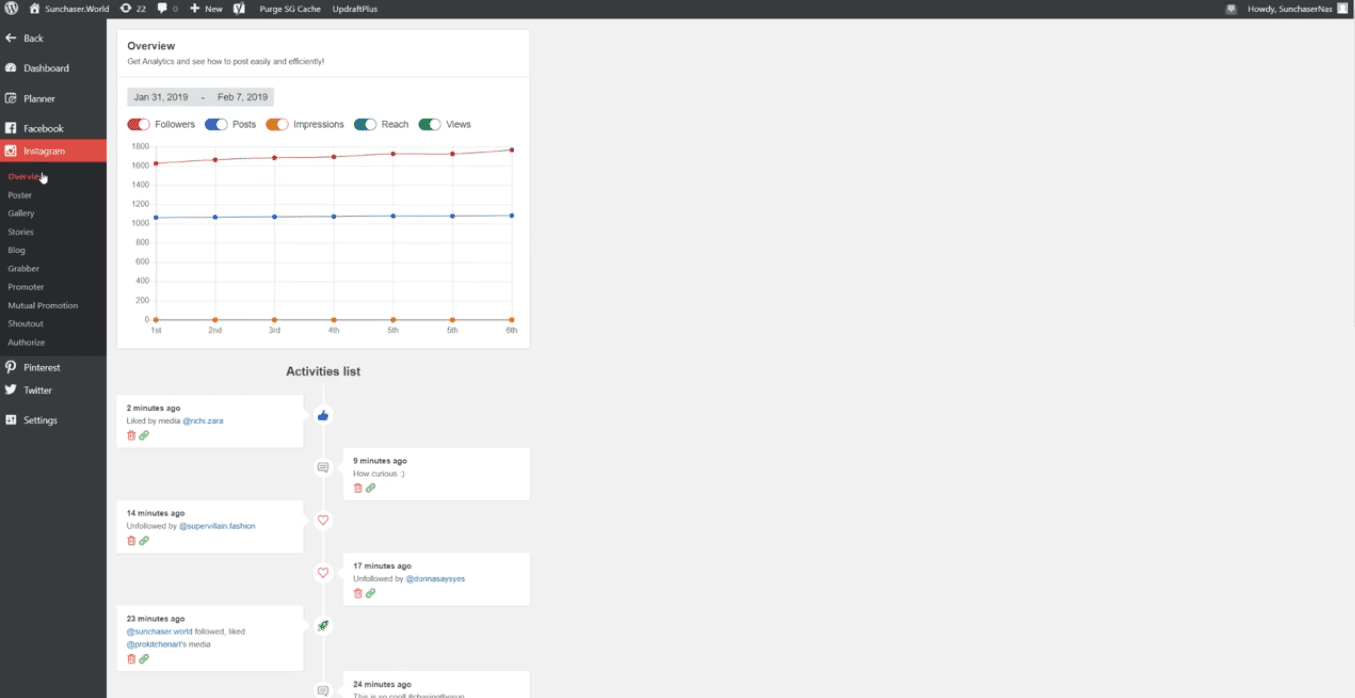Open the UpdraftPlus admin bar menu
This screenshot has width=1355, height=698.
tap(355, 8)
